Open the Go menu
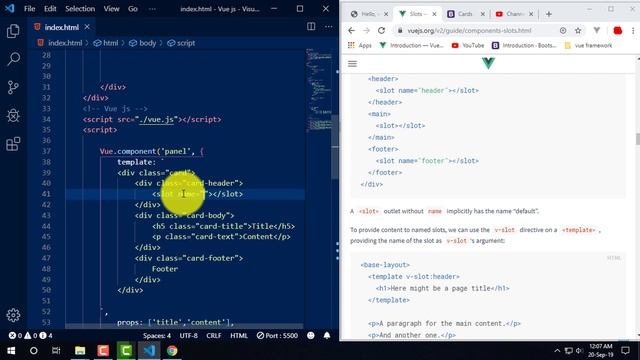 pyautogui.click(x=133, y=9)
